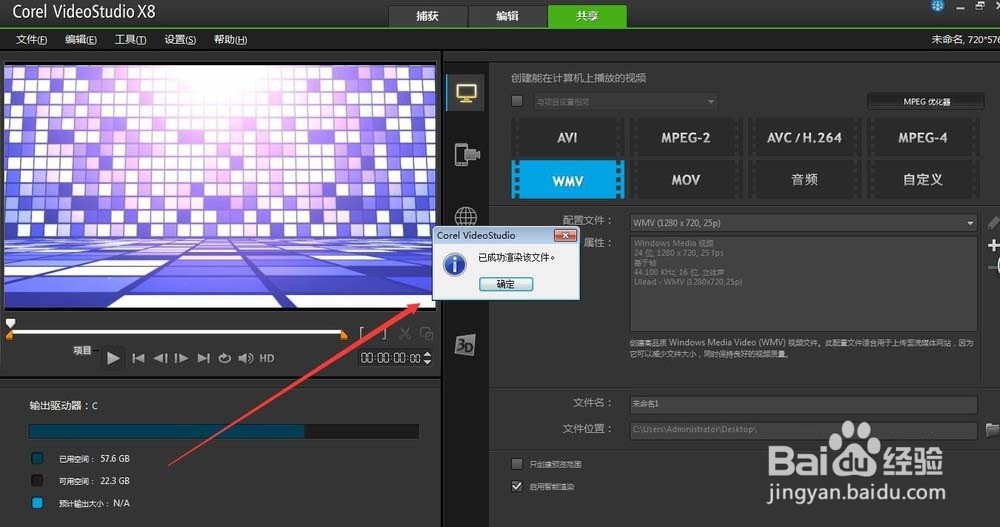Adjust the timecode stepper arrows
The image size is (1000, 527).
pyautogui.click(x=427, y=358)
